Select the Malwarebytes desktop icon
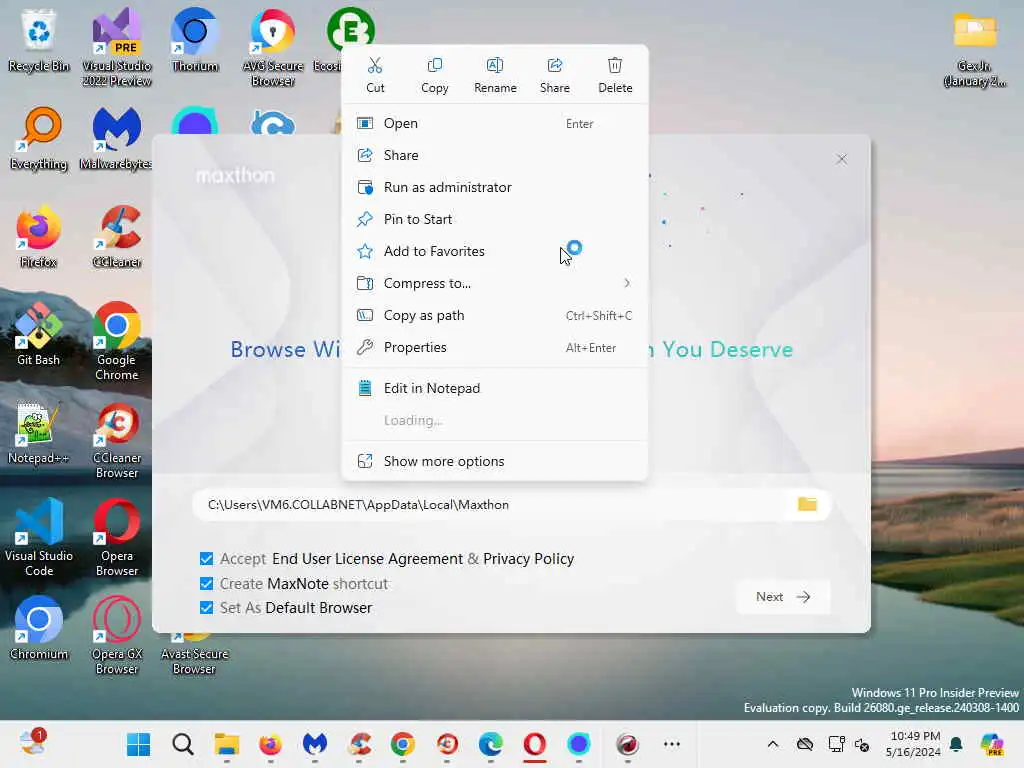Viewport: 1024px width, 768px height. coord(116,138)
